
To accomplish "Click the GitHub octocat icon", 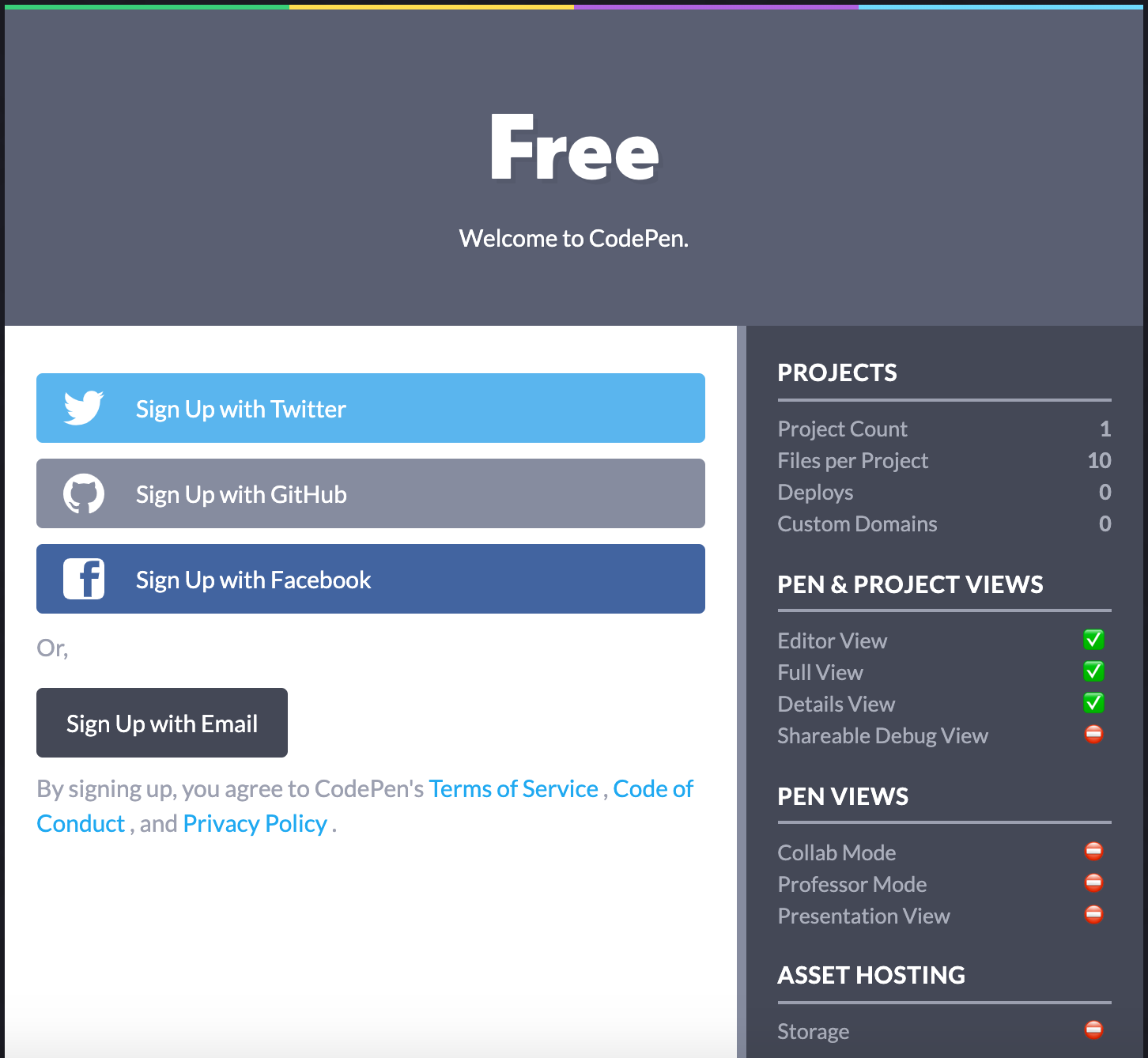I will tap(84, 493).
